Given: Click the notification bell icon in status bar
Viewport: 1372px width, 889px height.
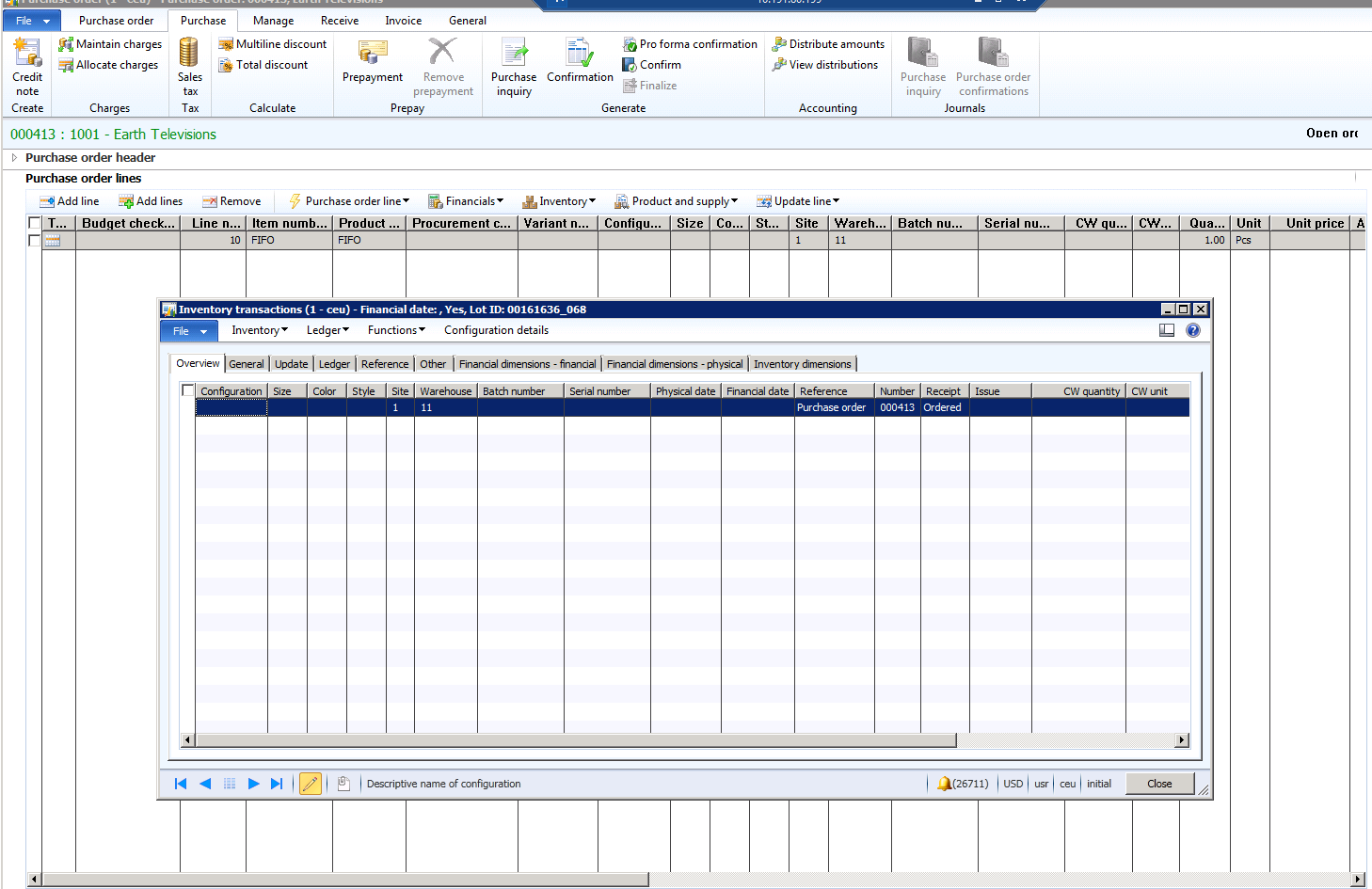Looking at the screenshot, I should [944, 784].
